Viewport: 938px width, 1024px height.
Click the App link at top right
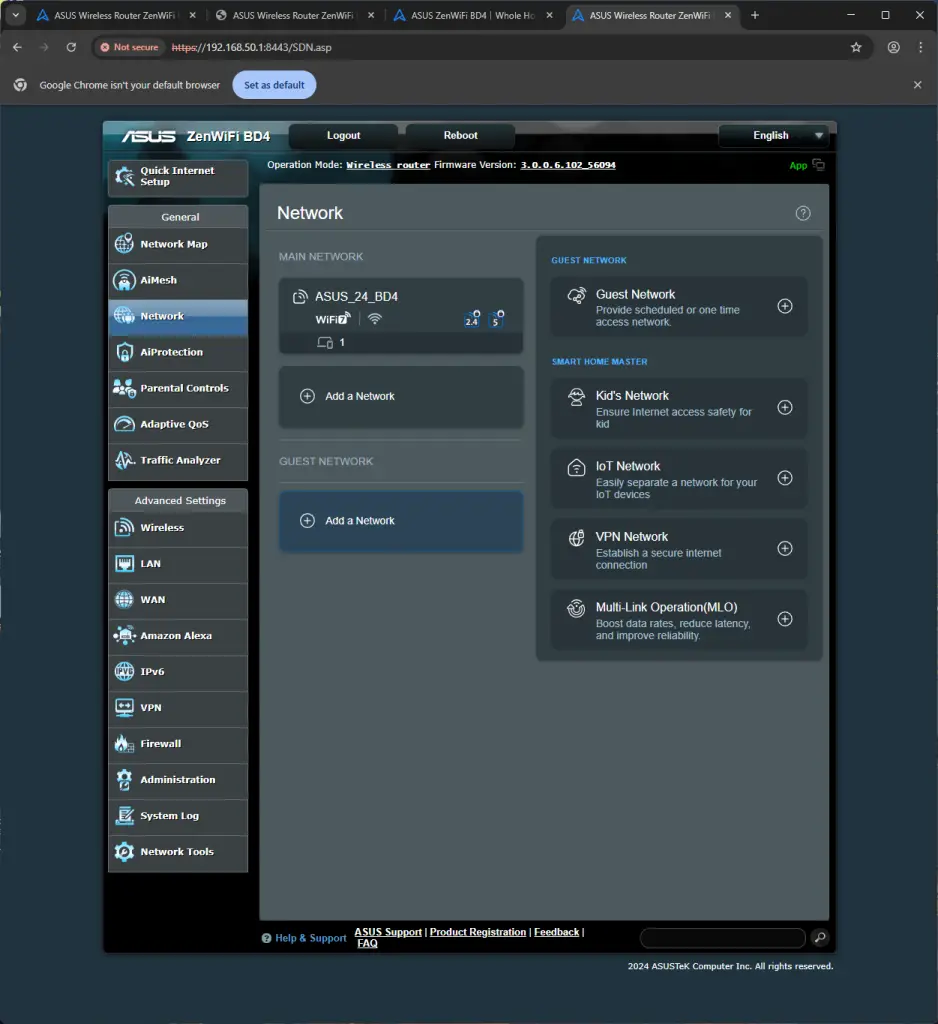pyautogui.click(x=798, y=165)
